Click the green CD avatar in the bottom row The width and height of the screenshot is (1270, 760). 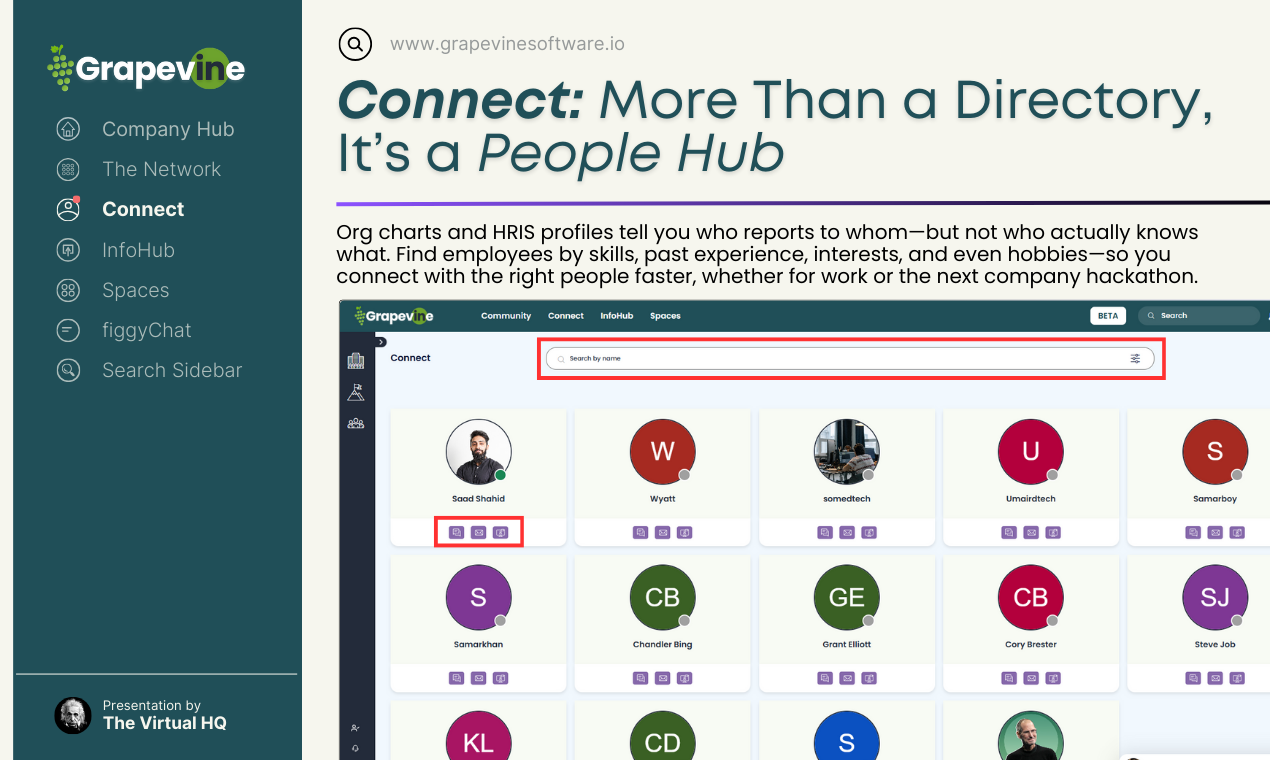[x=663, y=735]
